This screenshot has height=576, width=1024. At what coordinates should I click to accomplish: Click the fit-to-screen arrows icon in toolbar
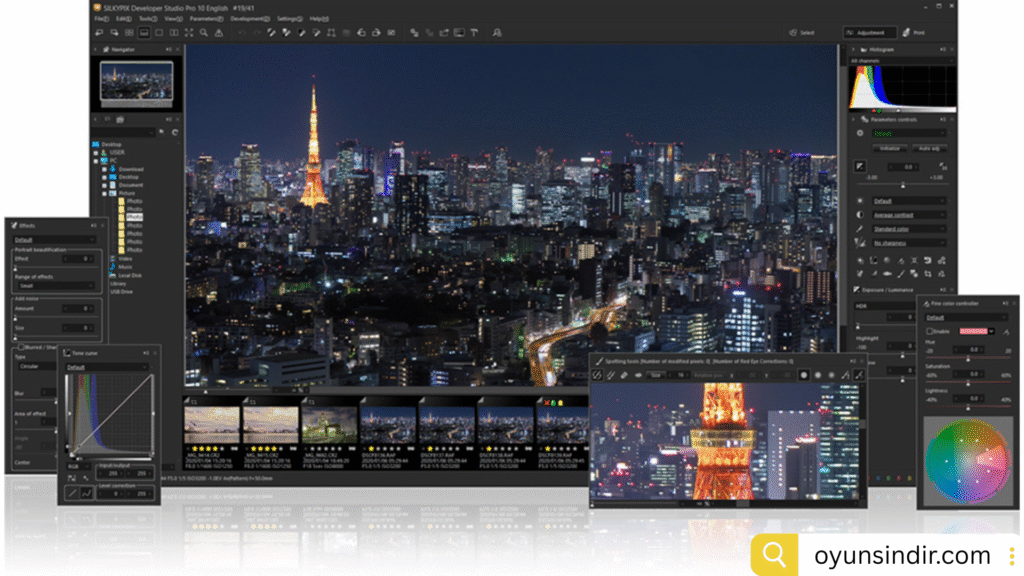(x=188, y=33)
